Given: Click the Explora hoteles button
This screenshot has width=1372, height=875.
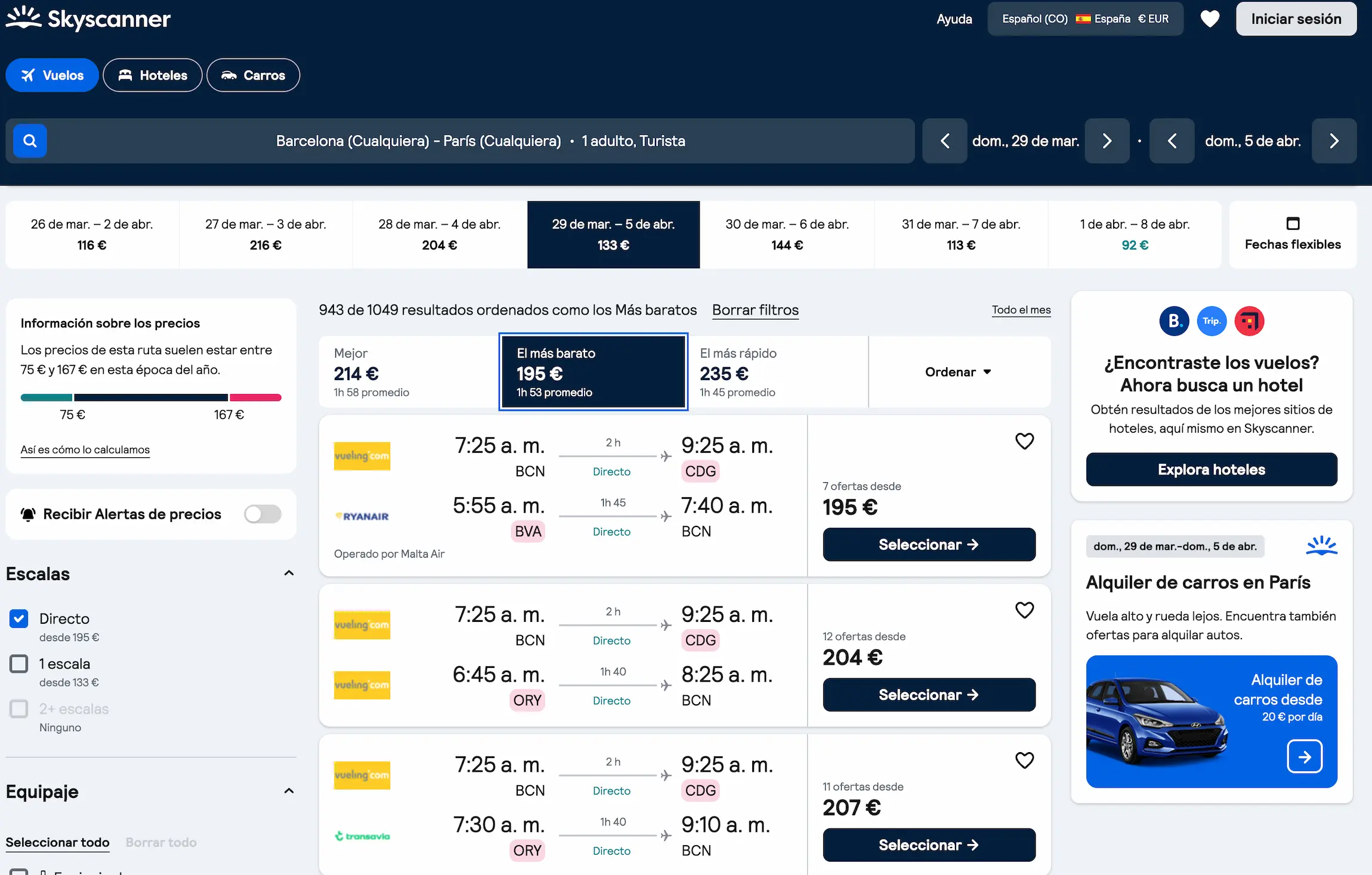Looking at the screenshot, I should tap(1211, 469).
